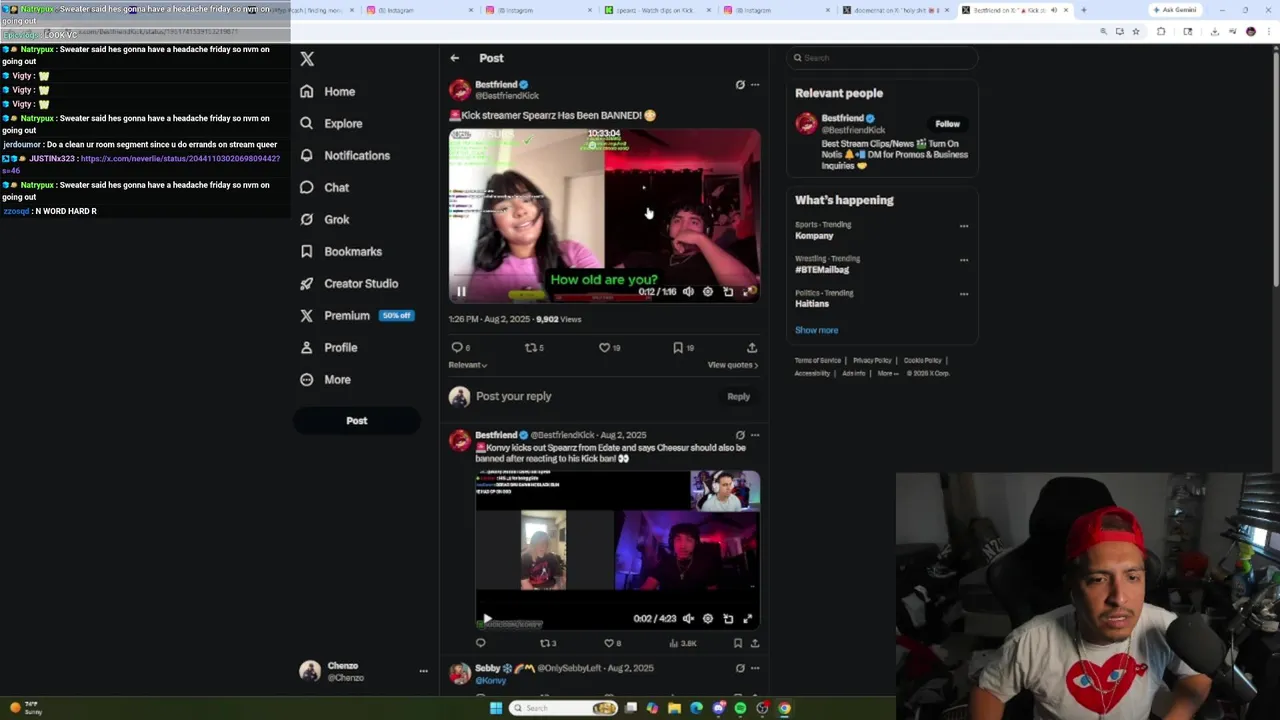Go back using the Post arrow
The width and height of the screenshot is (1280, 720).
(x=455, y=58)
